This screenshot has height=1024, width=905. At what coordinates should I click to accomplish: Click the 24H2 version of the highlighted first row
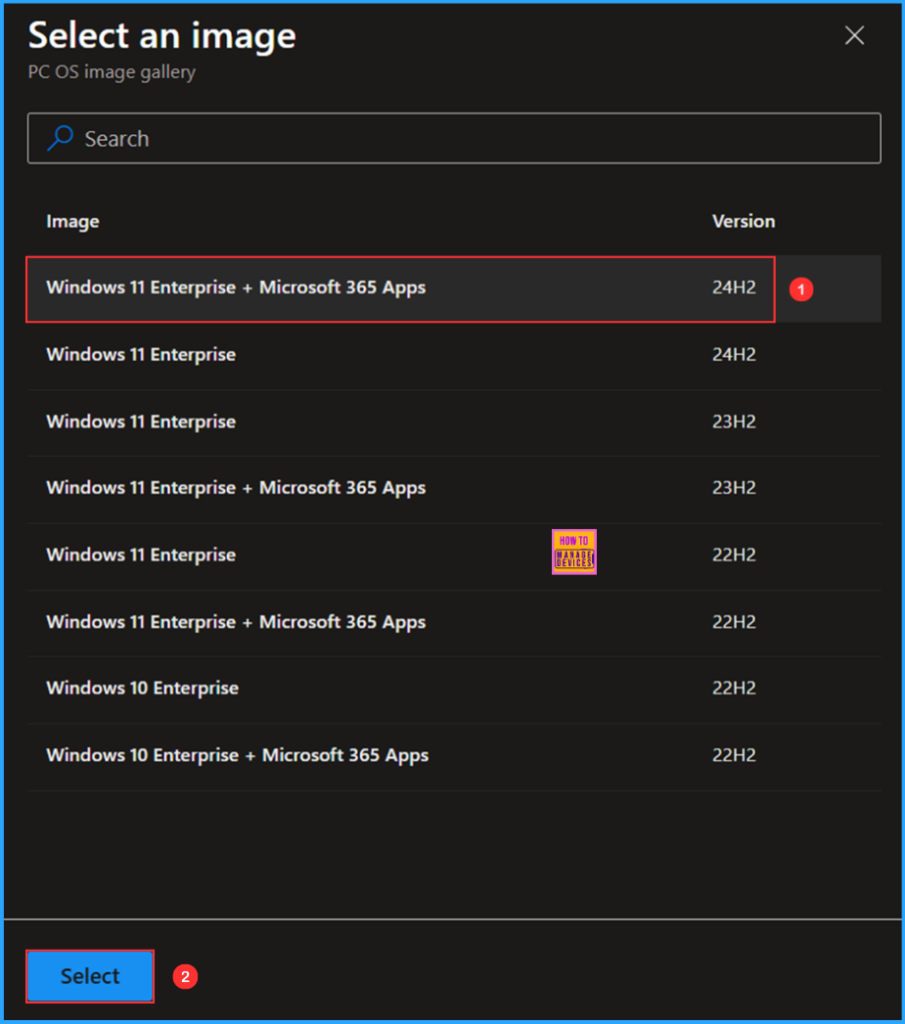[734, 287]
